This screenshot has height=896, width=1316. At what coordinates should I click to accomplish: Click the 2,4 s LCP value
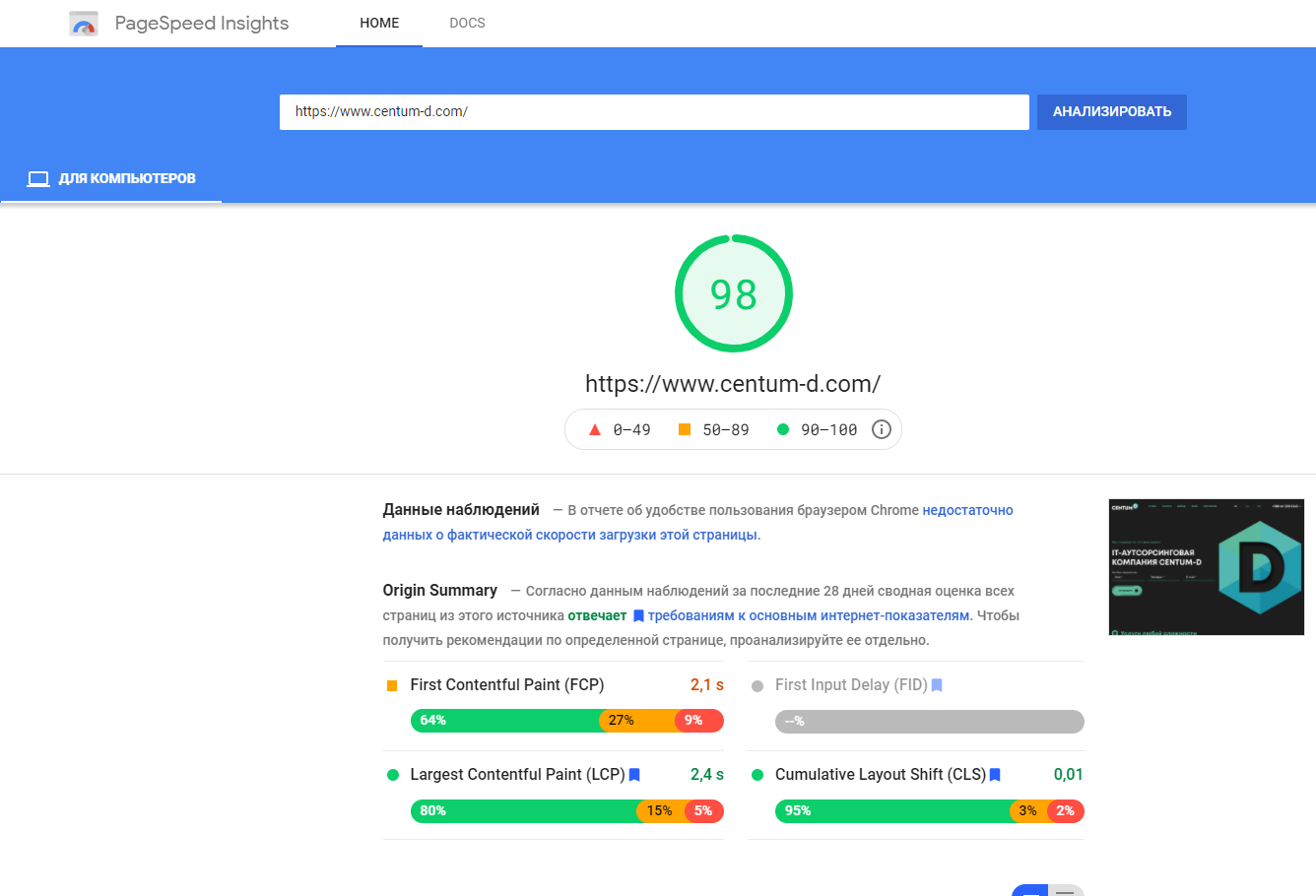(707, 775)
